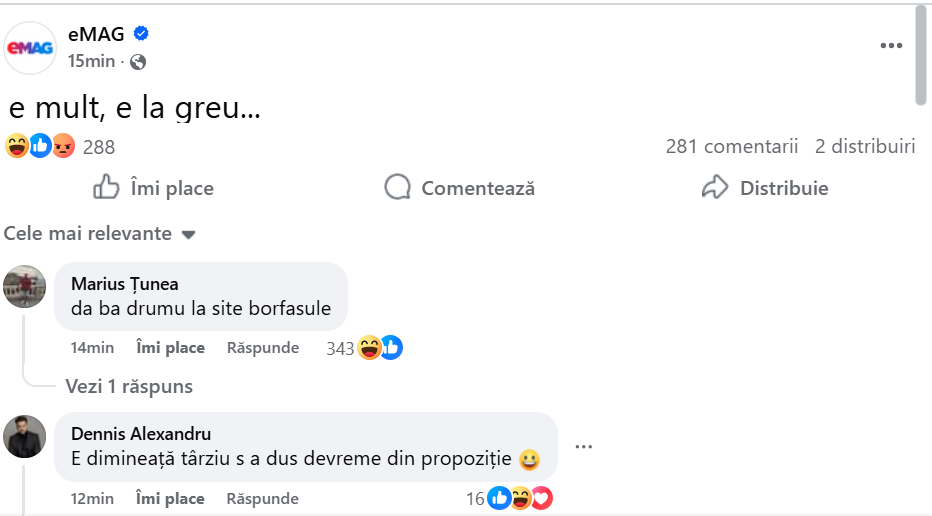Expand Vezi 1 răspuns replies
Viewport: 932px width, 516px height.
pyautogui.click(x=129, y=386)
